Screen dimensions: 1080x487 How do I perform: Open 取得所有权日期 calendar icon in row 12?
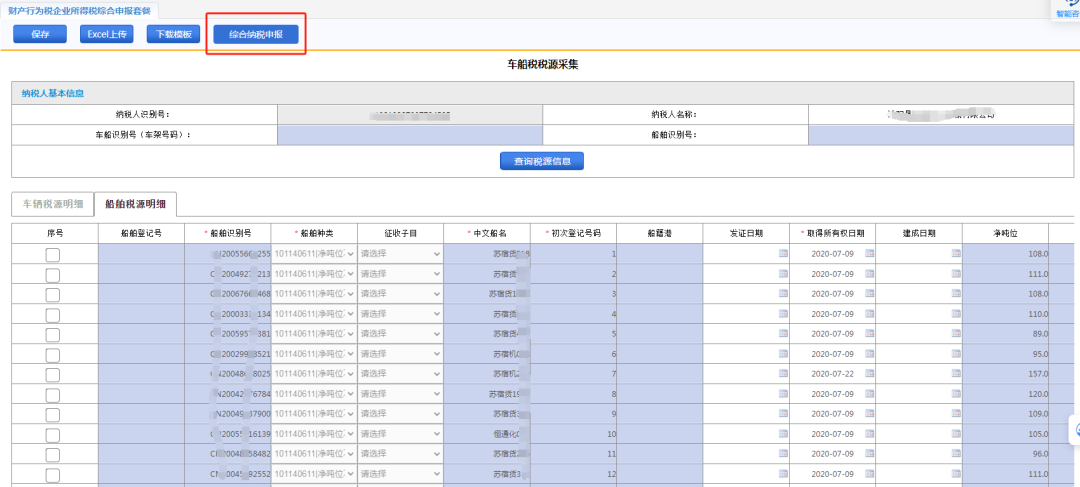(869, 474)
